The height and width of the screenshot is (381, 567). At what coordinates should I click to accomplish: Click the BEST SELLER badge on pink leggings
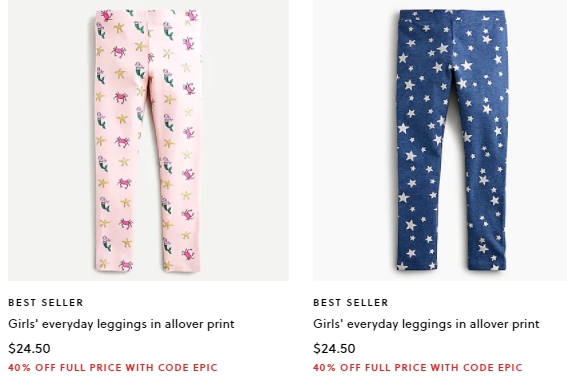pyautogui.click(x=46, y=303)
